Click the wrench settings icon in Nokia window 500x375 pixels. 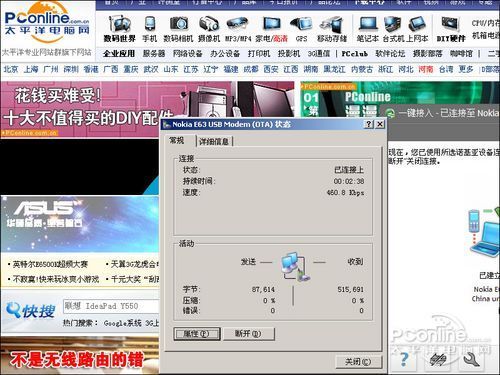[472, 359]
